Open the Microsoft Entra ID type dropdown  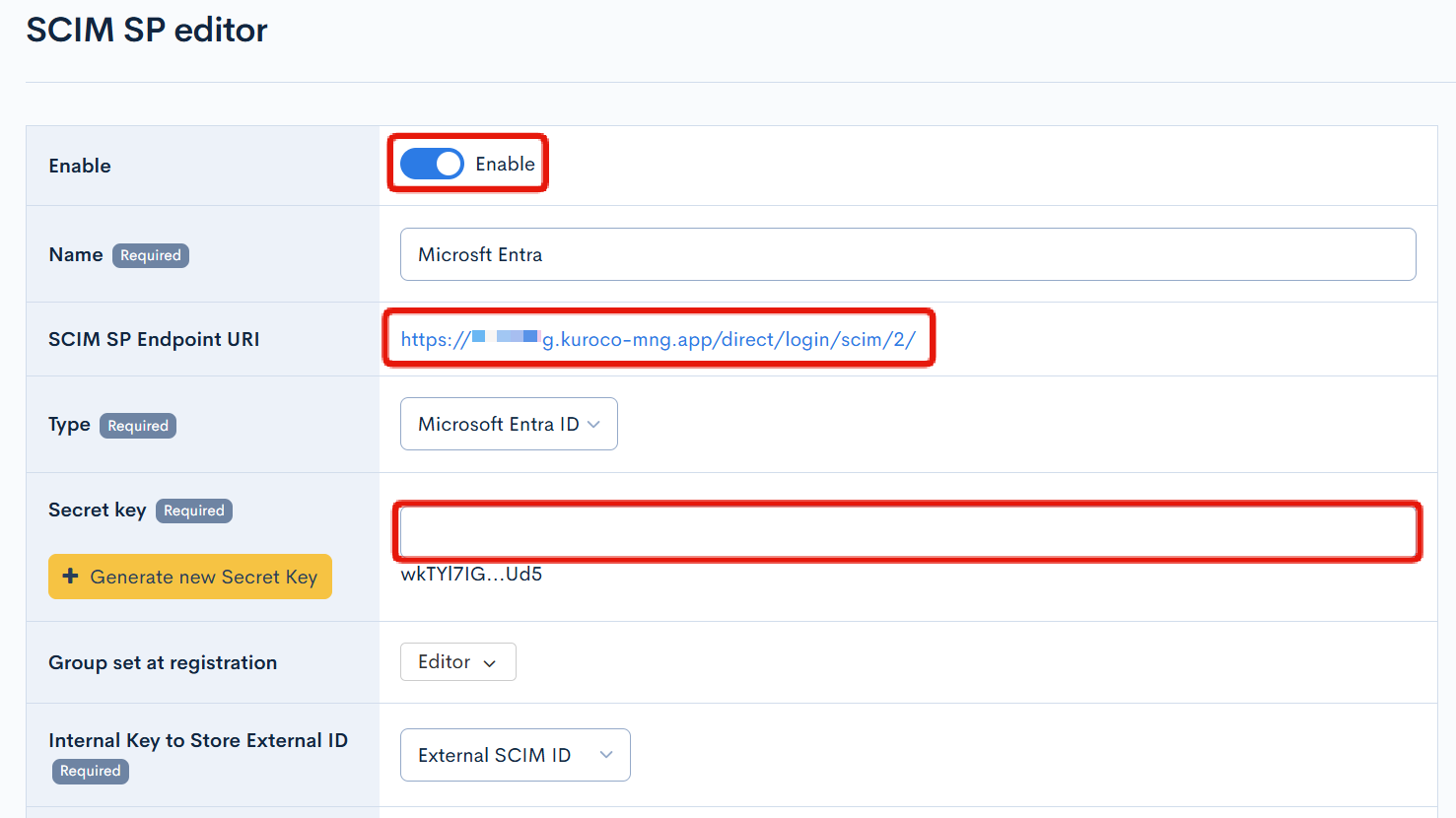tap(498, 424)
